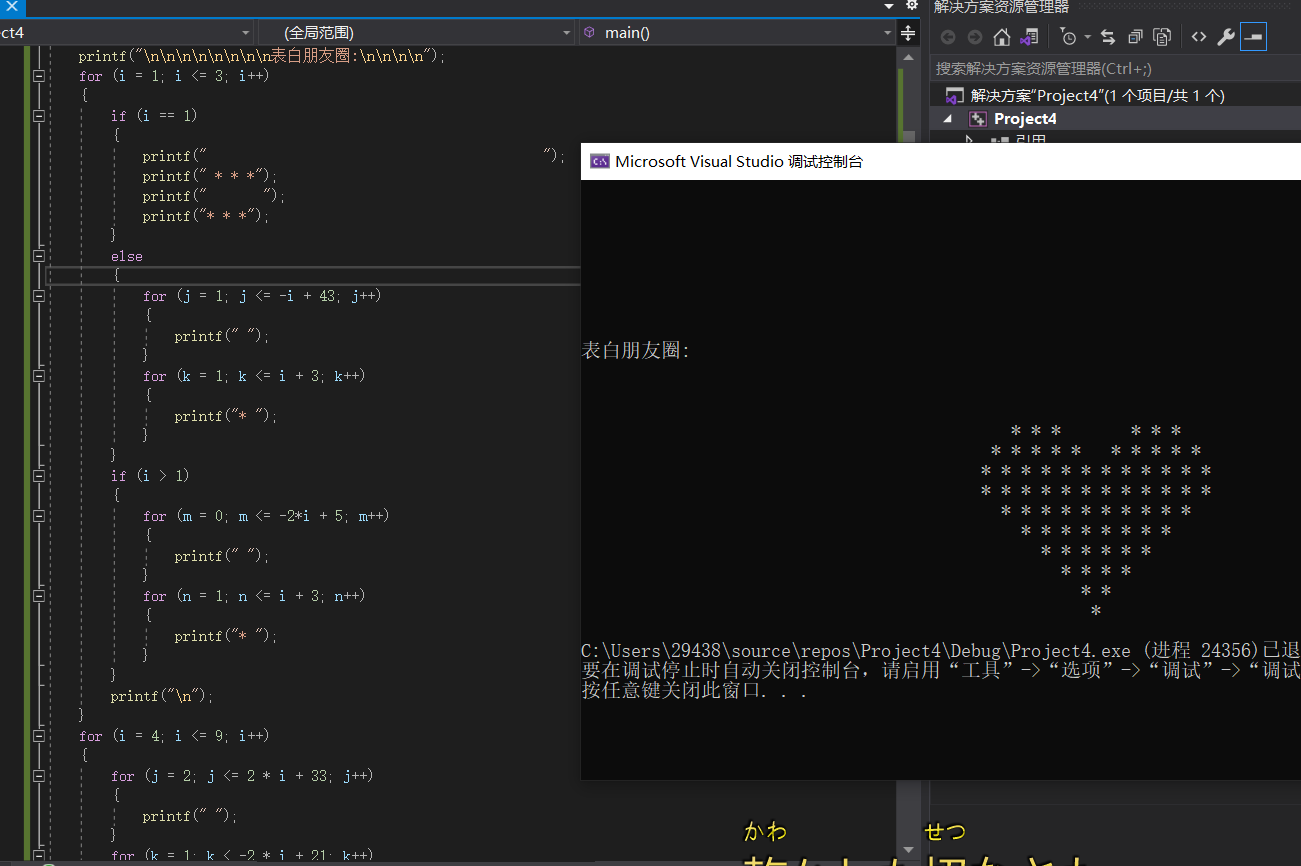Click the Show All Files icon
This screenshot has height=866, width=1301.
[x=1162, y=37]
